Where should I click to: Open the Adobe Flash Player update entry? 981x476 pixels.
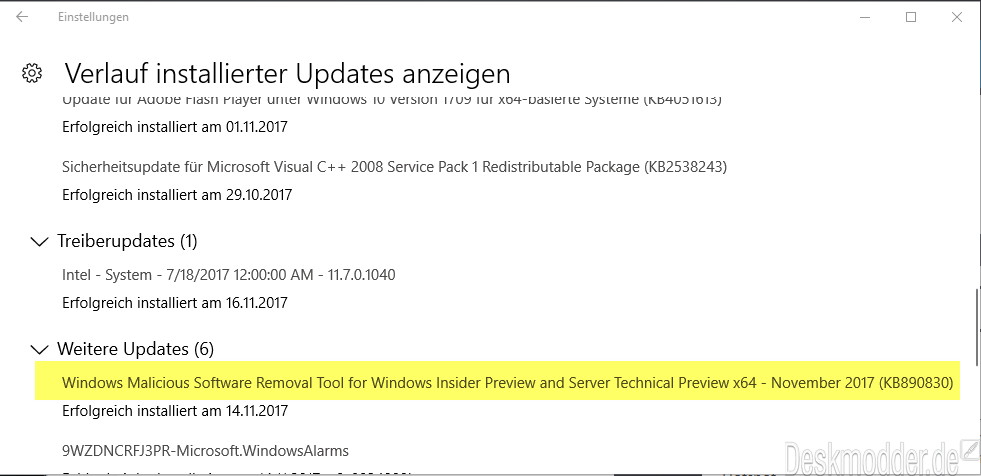point(392,99)
